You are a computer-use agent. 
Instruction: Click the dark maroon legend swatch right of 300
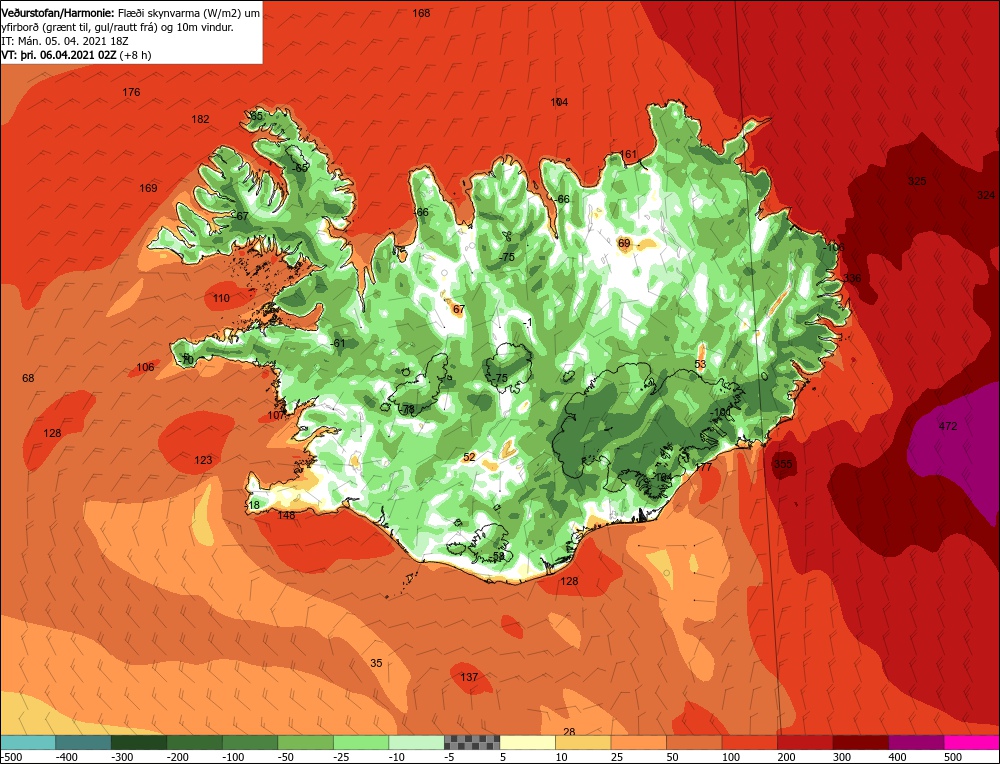(860, 742)
